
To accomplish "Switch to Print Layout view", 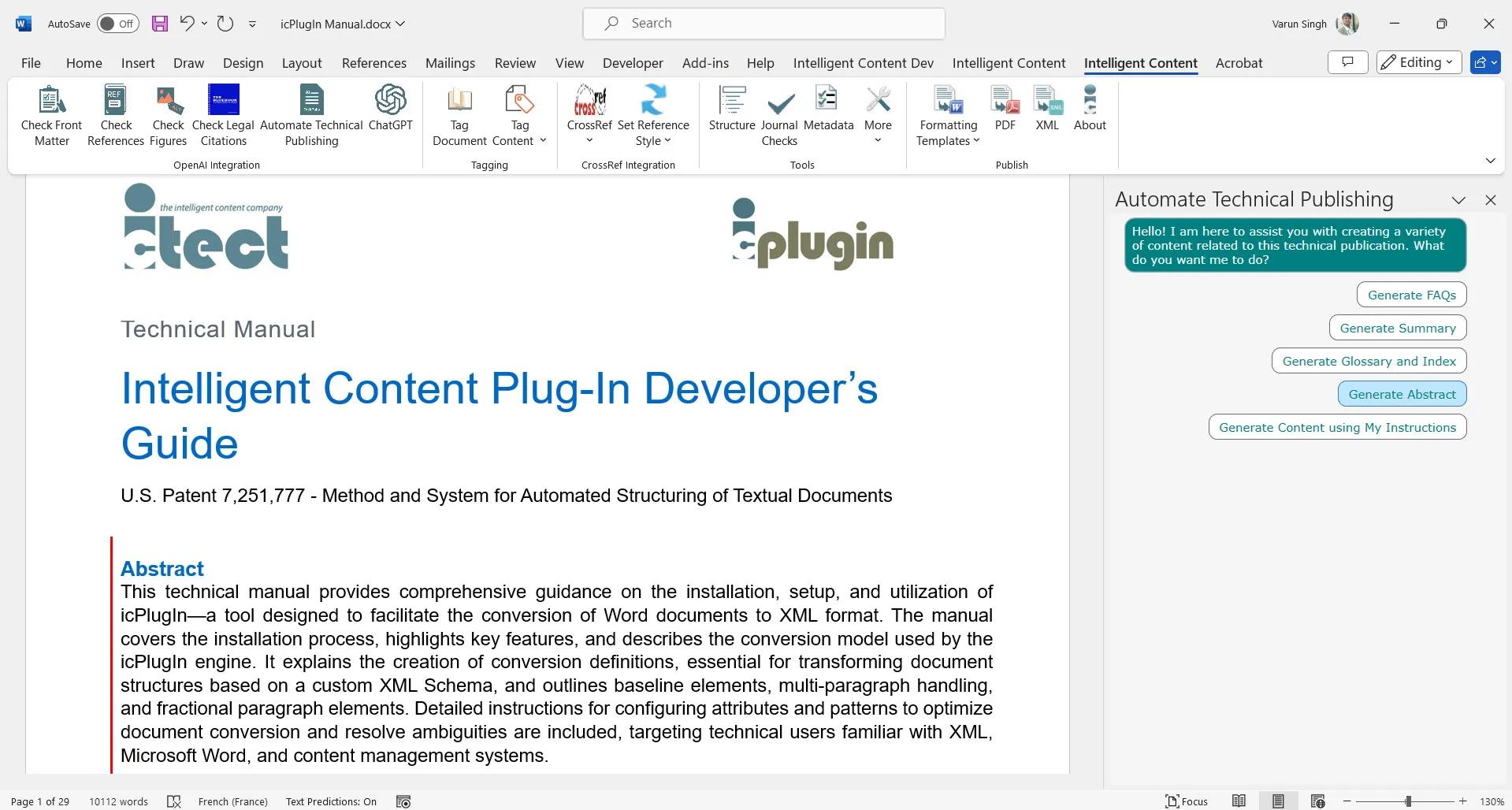I will (x=1278, y=801).
